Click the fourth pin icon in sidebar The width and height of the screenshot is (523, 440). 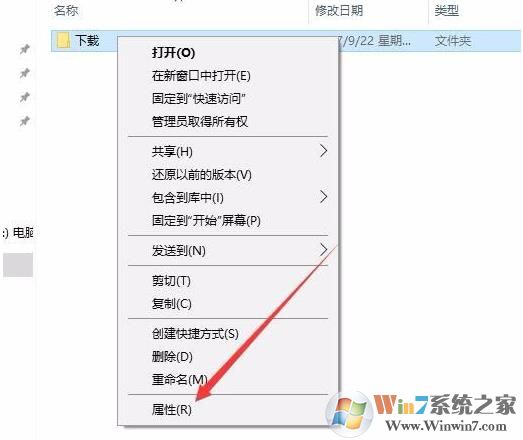click(24, 121)
